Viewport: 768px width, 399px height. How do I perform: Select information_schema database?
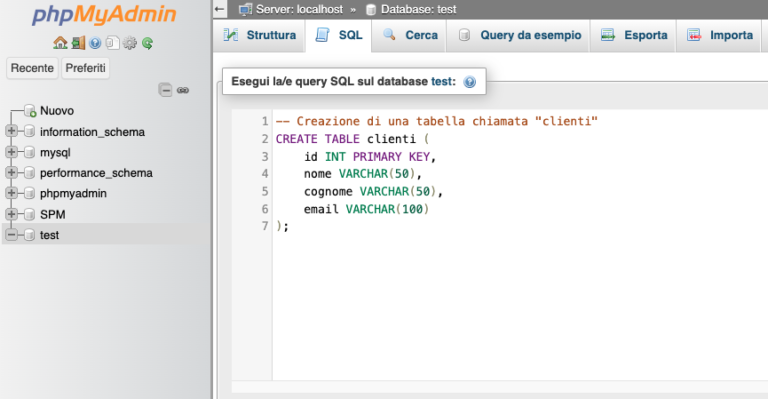click(92, 132)
